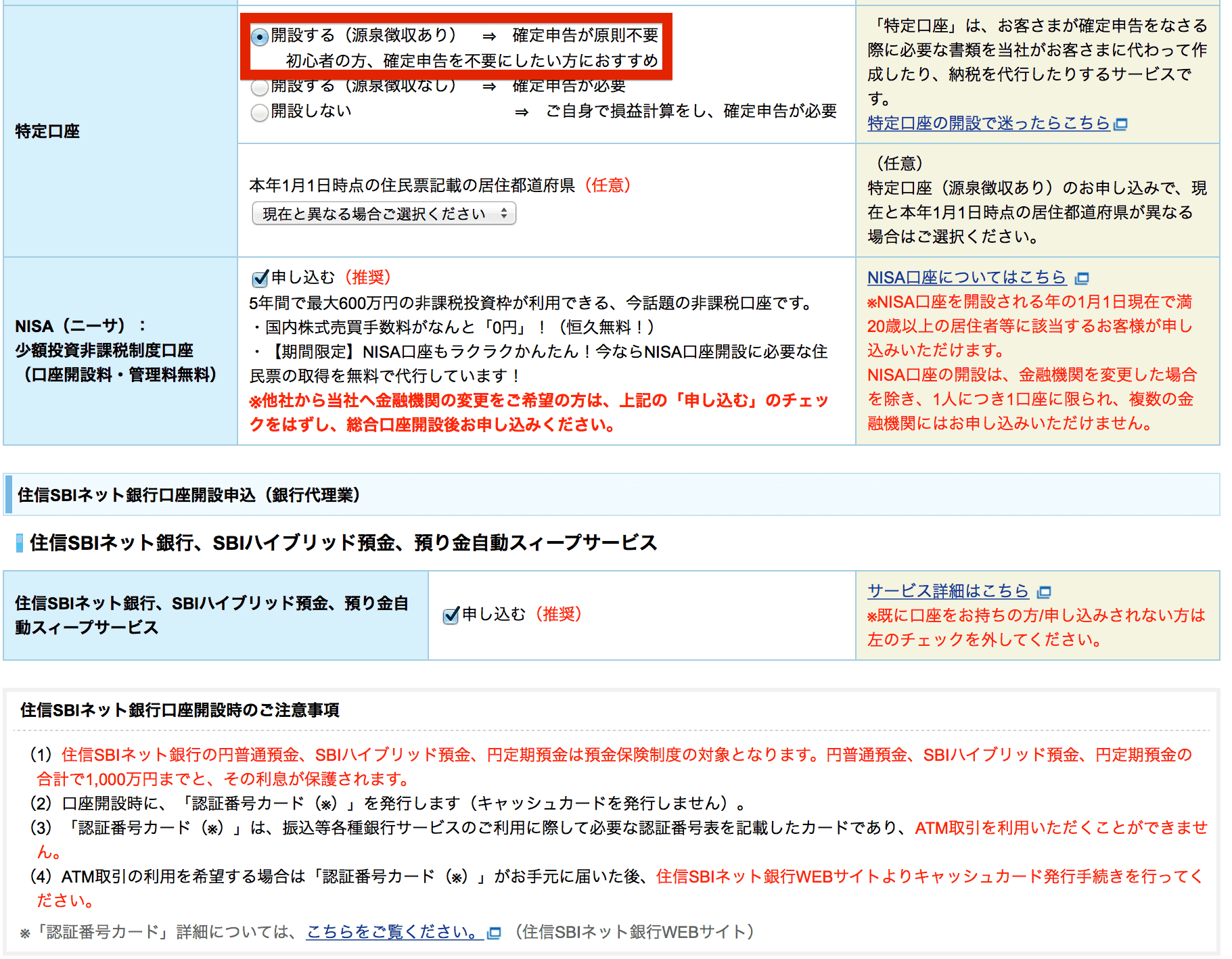Uncheck NISA 申し込む（推奨） checkbox
Image resolution: width=1232 pixels, height=959 pixels.
click(260, 279)
